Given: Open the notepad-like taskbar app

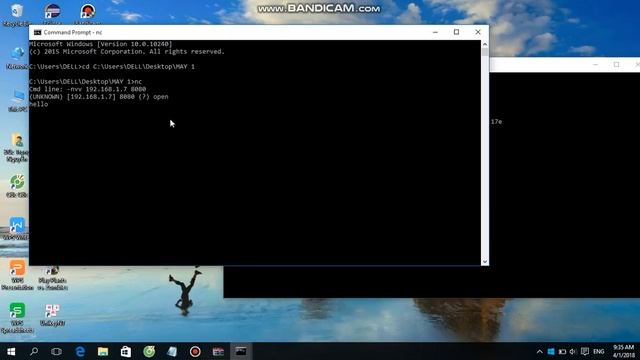Looking at the screenshot, I should click(172, 351).
